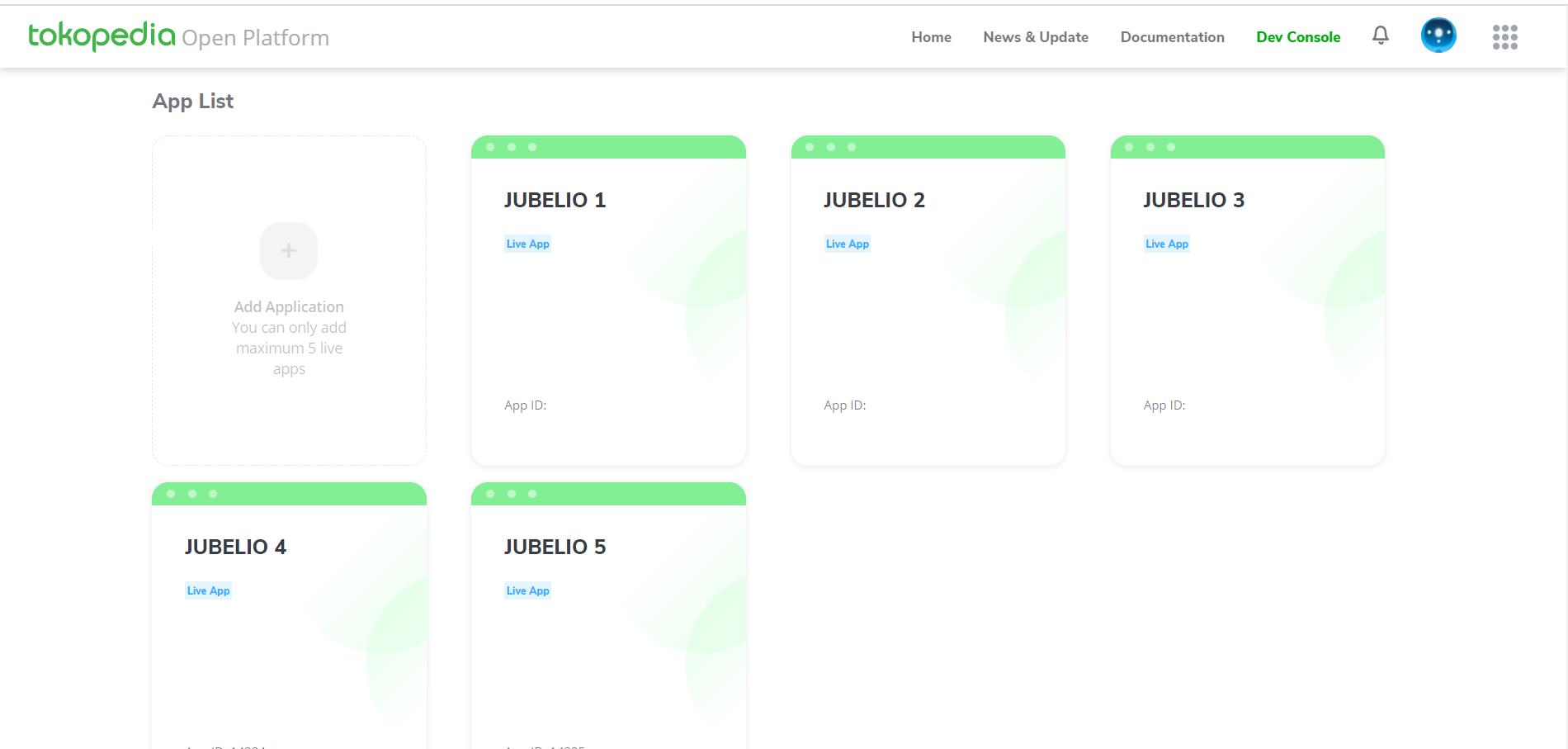Click the maximum 5 live apps note

click(x=289, y=348)
